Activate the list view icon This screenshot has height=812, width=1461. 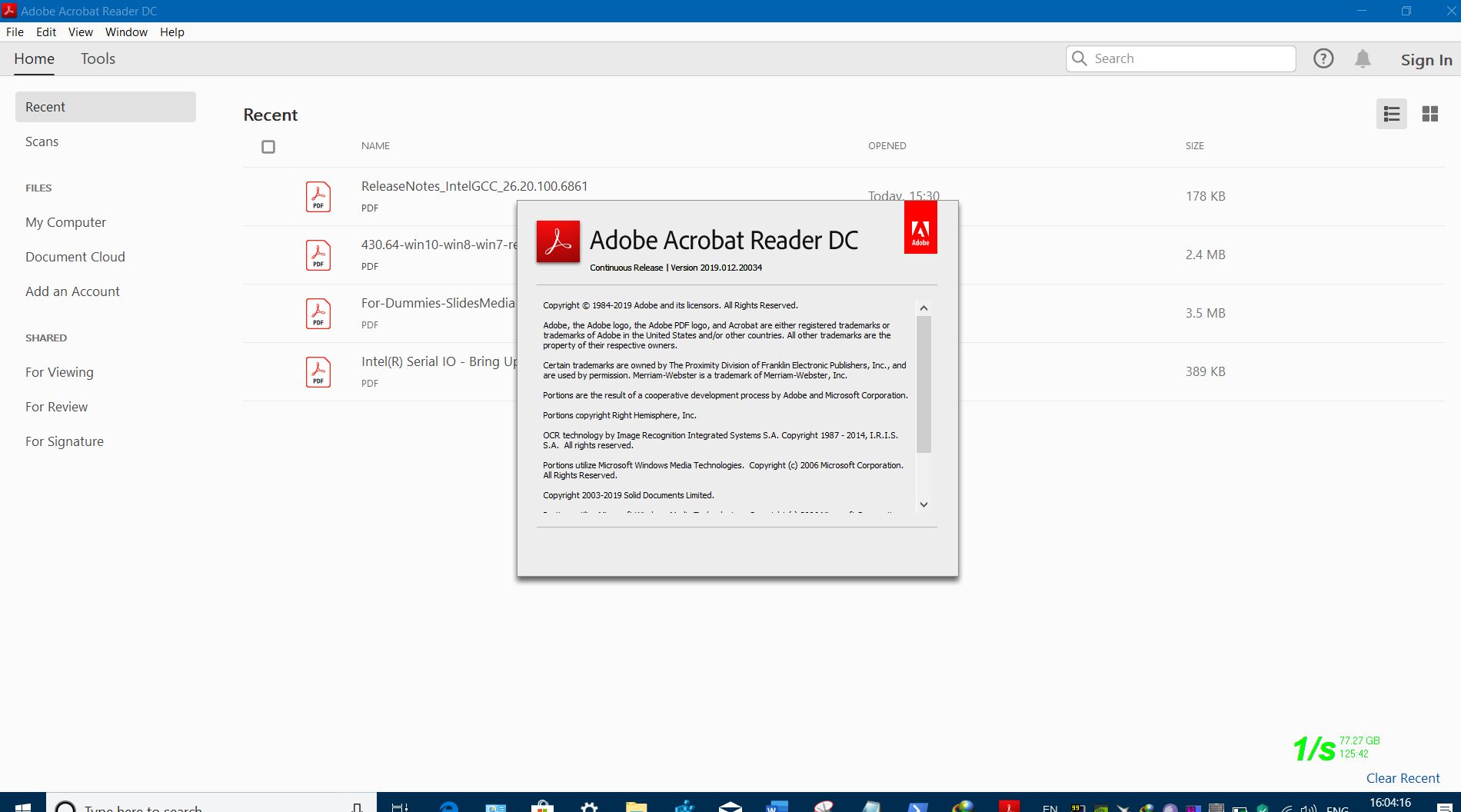tap(1391, 114)
